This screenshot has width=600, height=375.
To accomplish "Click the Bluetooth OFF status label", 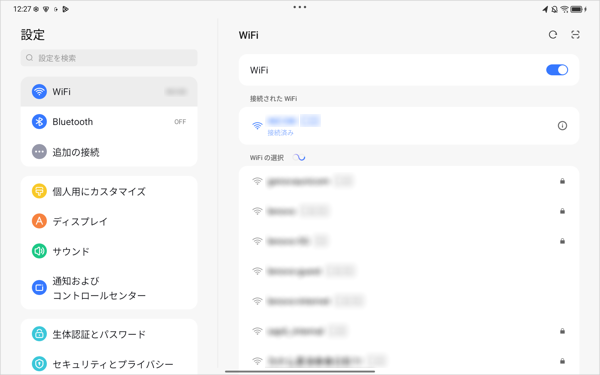I will pyautogui.click(x=180, y=122).
